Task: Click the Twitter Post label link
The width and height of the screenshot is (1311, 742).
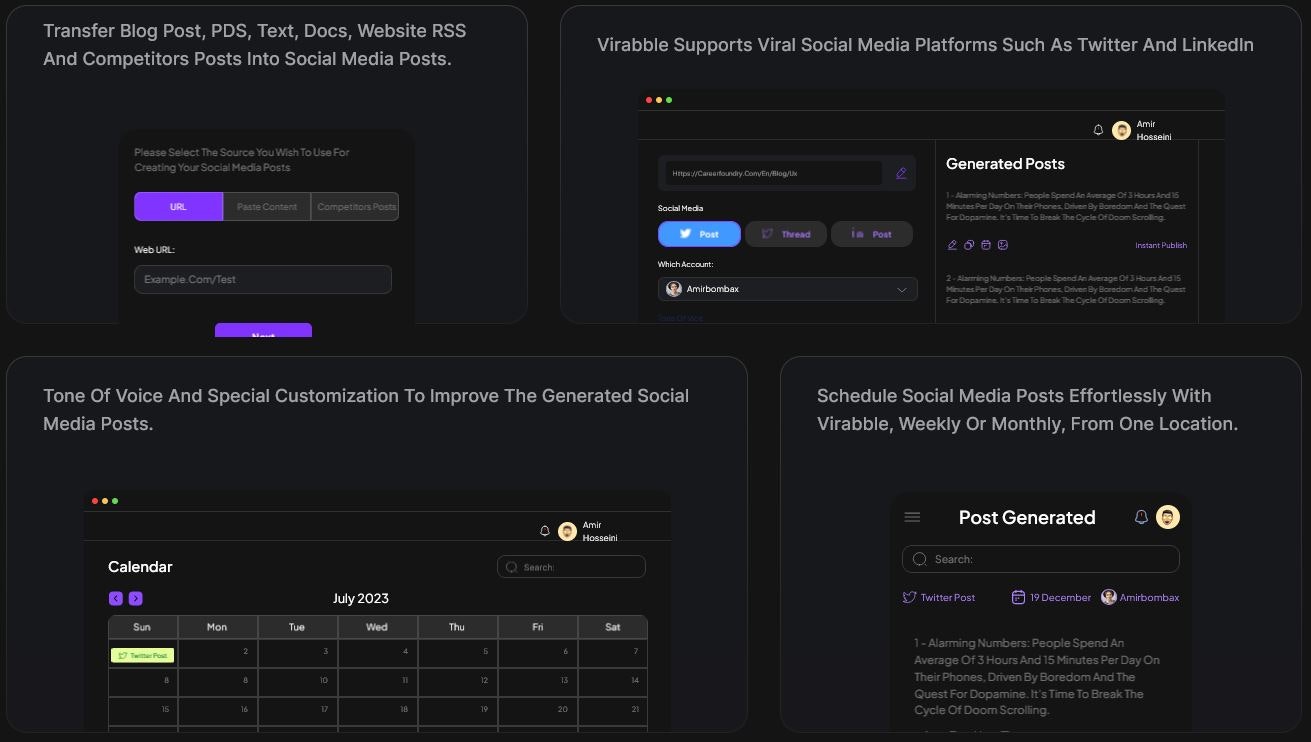Action: 948,597
